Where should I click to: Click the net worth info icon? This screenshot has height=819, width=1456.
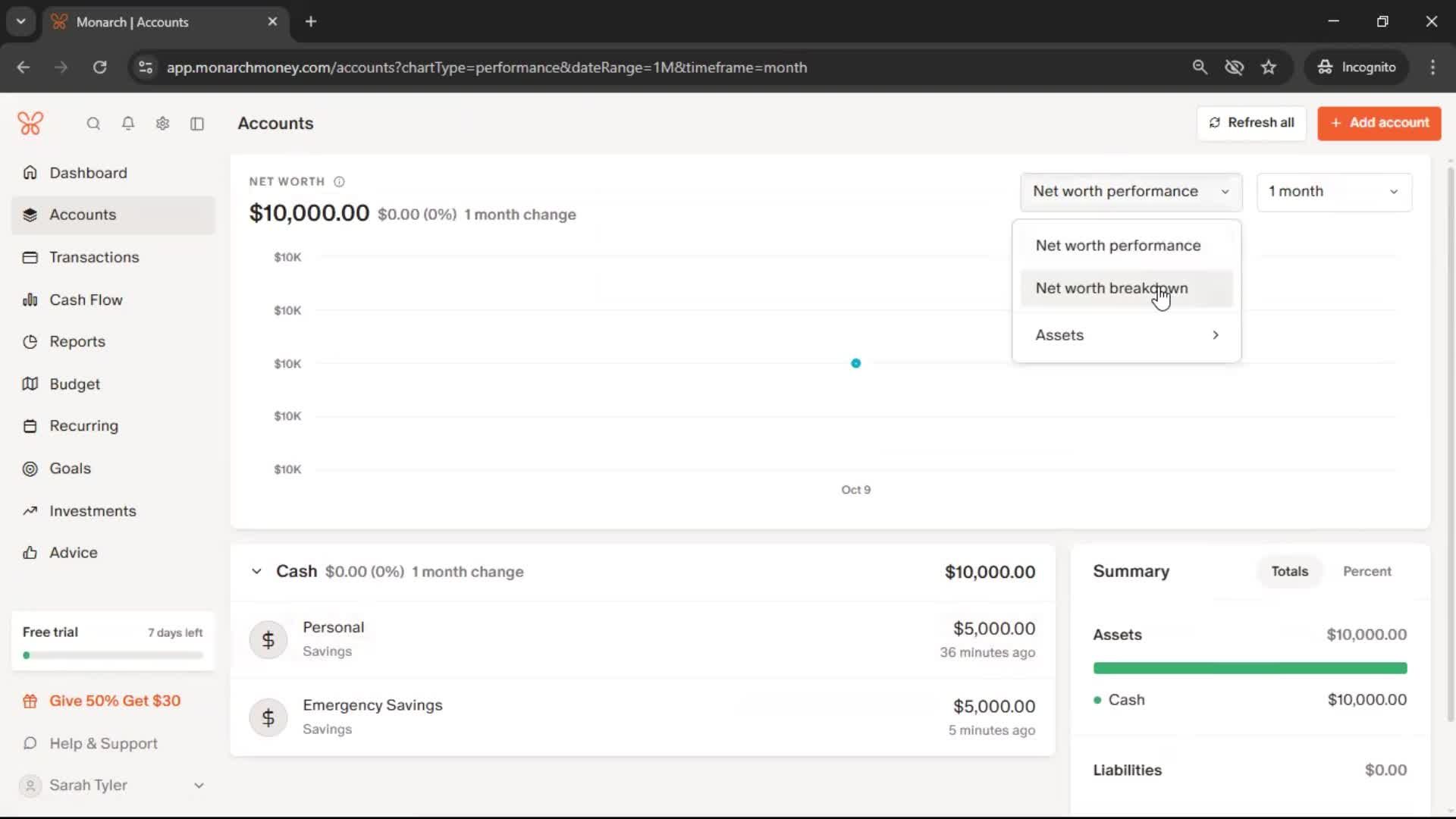[x=339, y=182]
